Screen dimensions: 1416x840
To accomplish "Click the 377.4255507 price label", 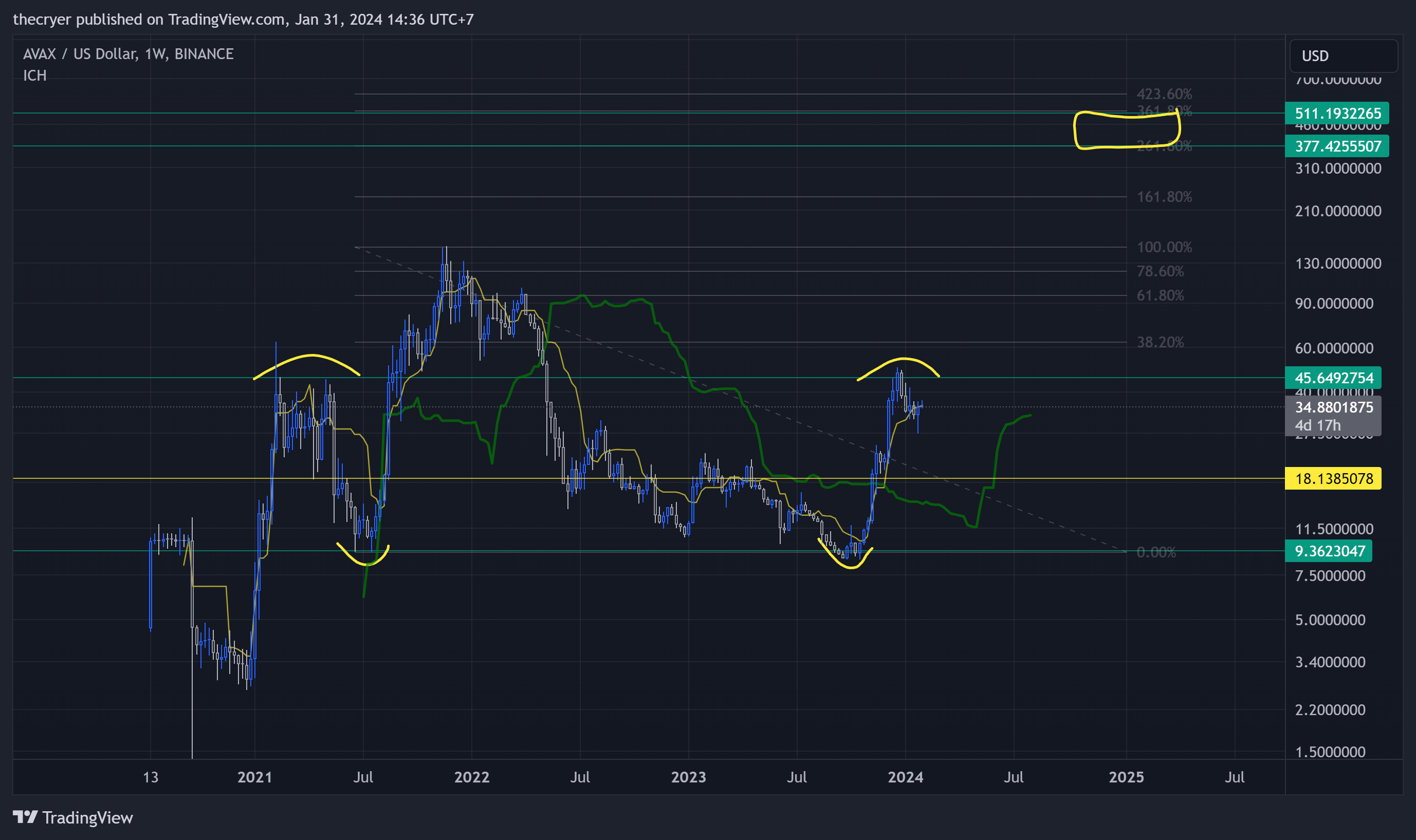I will 1337,146.
